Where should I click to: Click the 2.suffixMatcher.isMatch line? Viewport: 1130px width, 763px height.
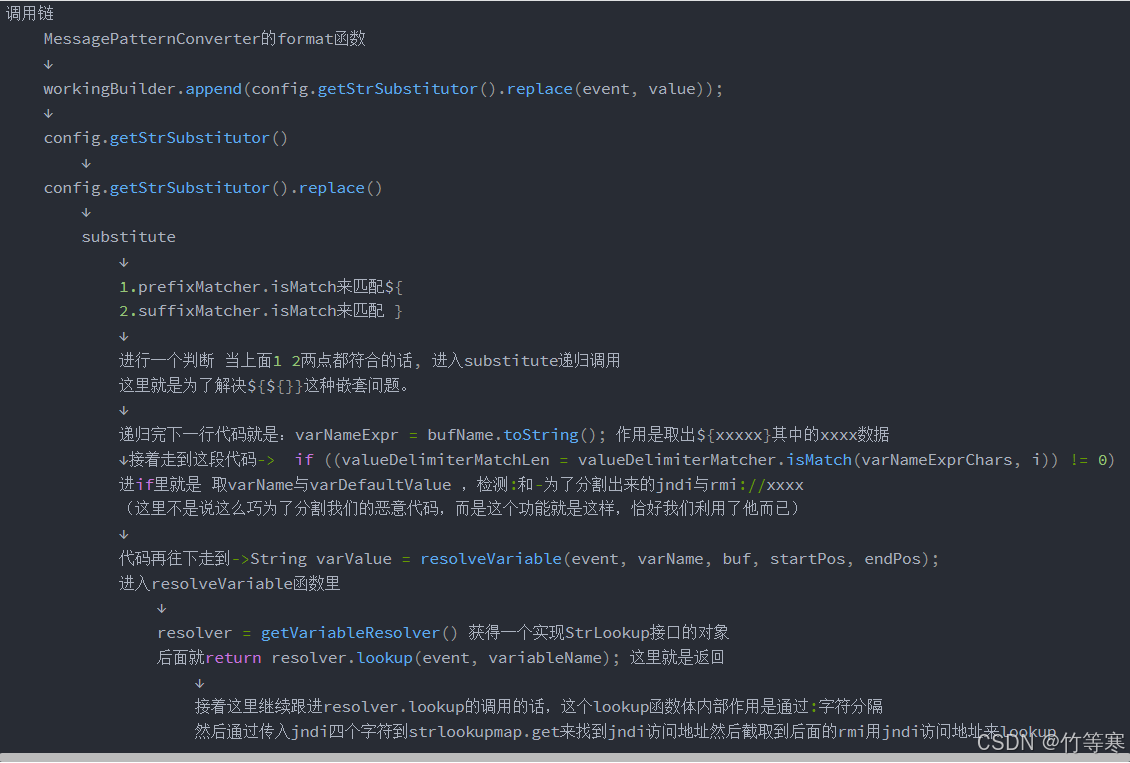(x=260, y=311)
